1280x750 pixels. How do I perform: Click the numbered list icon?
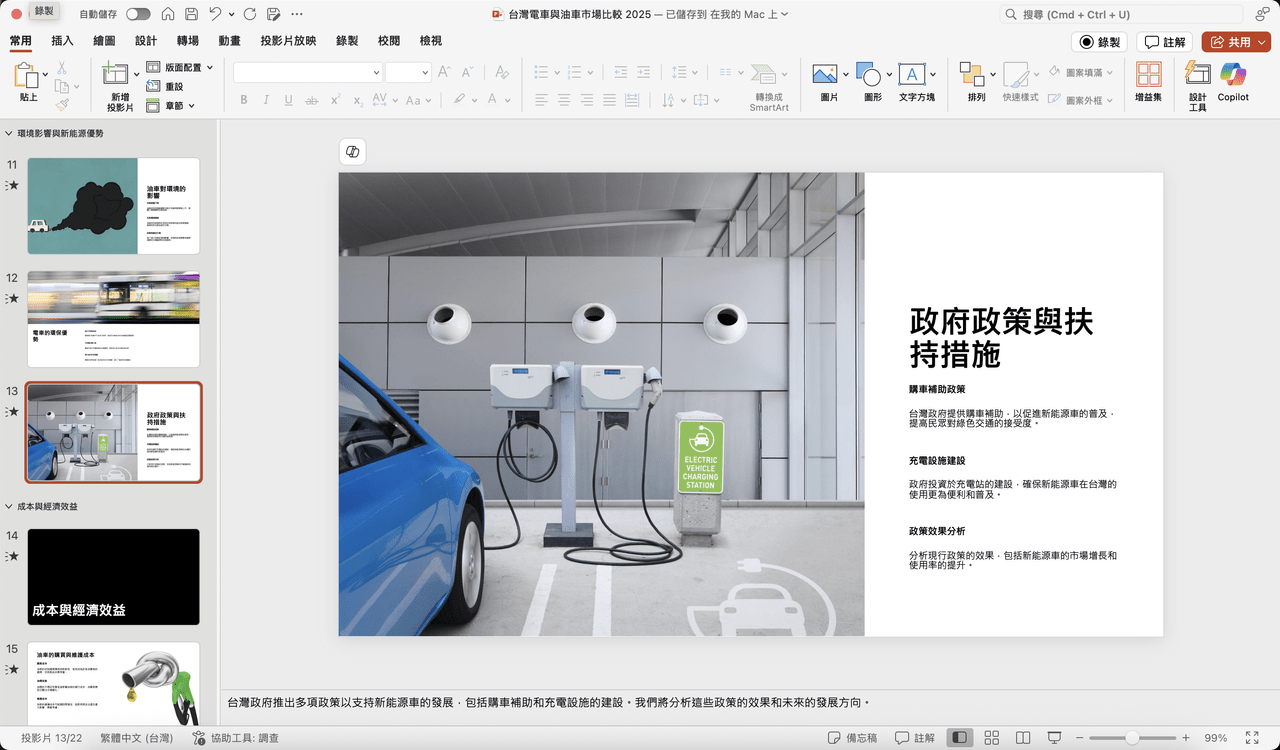coord(572,72)
